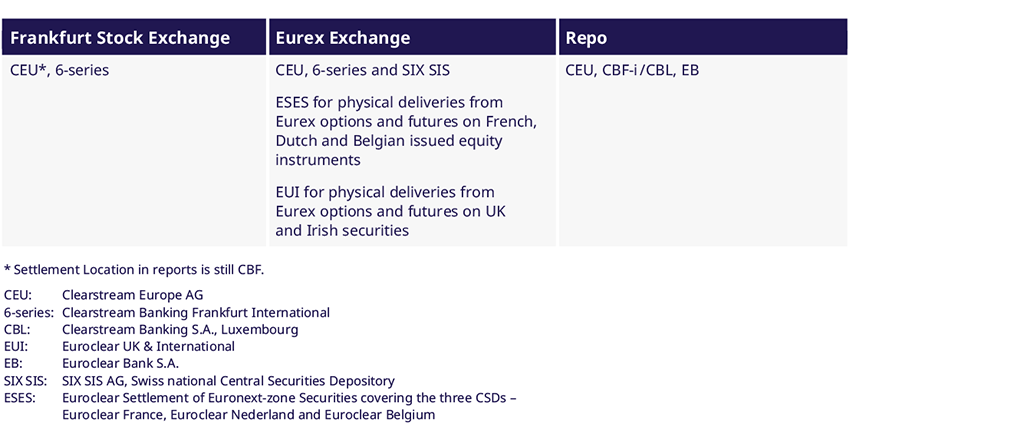The image size is (1024, 436).
Task: Select the Eurex Exchange column header
Action: [x=343, y=39]
